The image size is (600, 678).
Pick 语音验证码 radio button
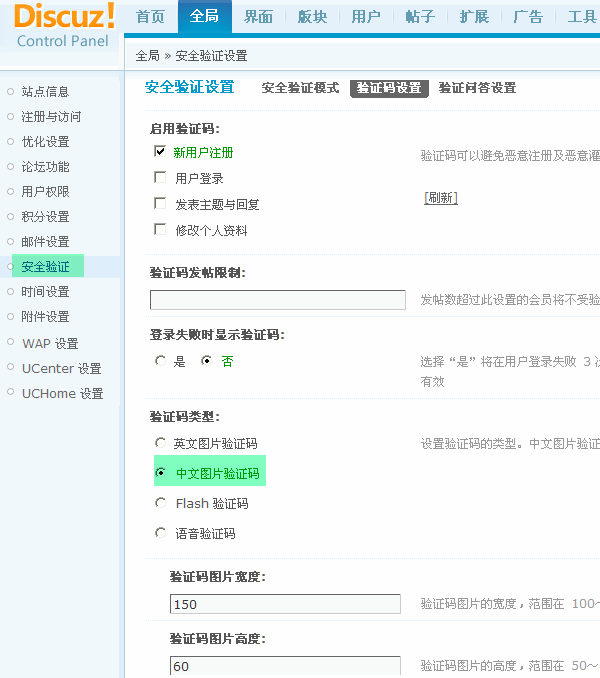pyautogui.click(x=160, y=533)
